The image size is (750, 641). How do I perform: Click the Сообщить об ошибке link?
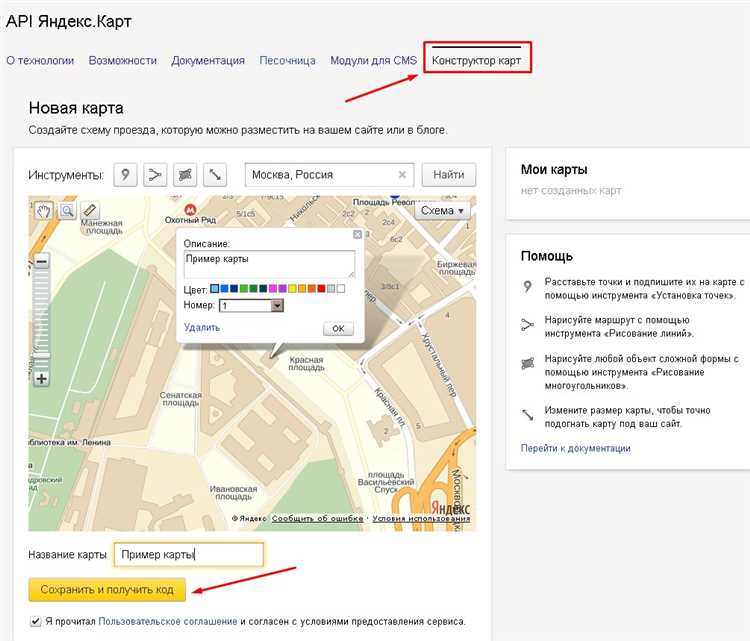tap(318, 518)
